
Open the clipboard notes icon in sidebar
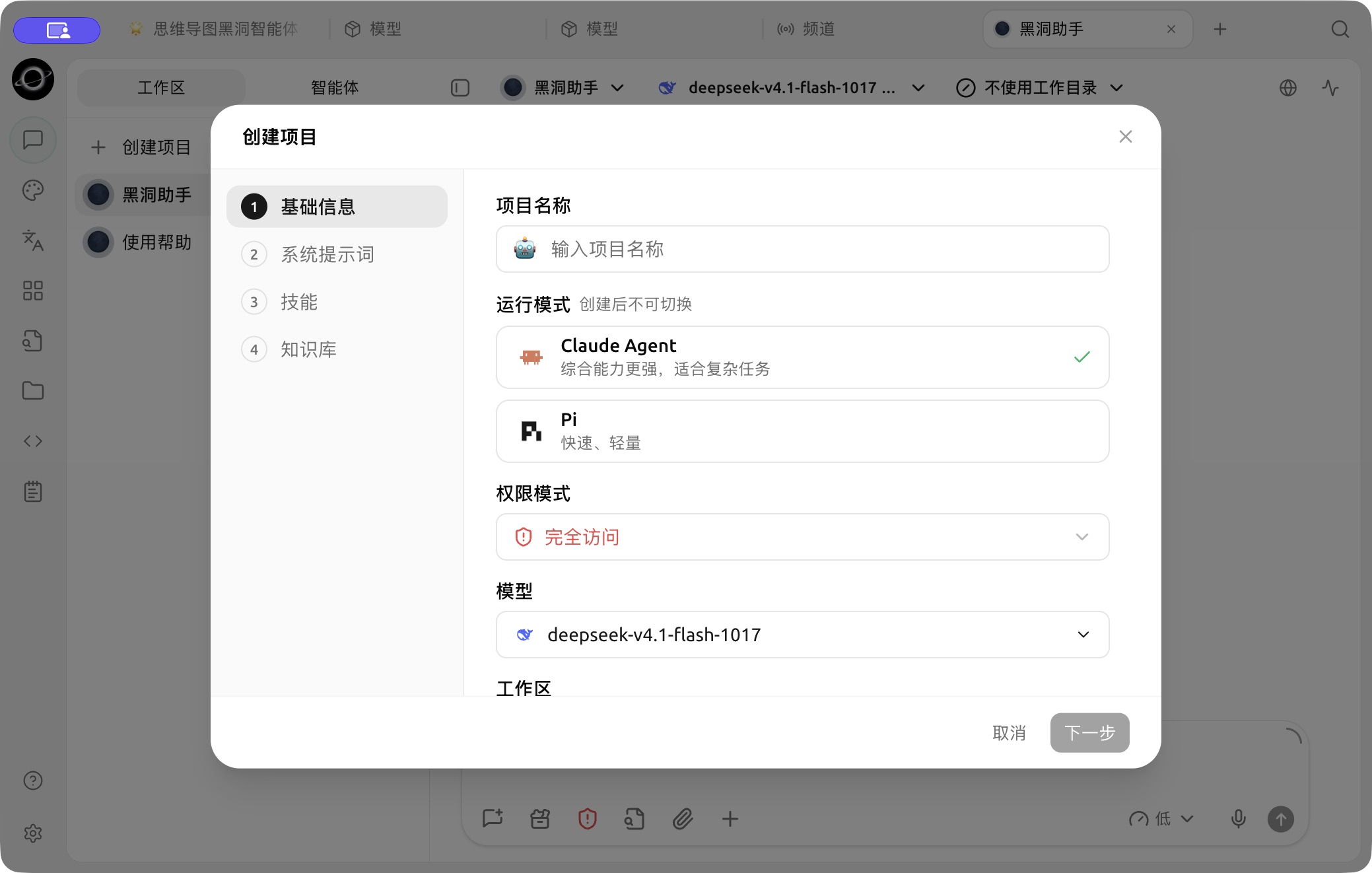pyautogui.click(x=33, y=491)
